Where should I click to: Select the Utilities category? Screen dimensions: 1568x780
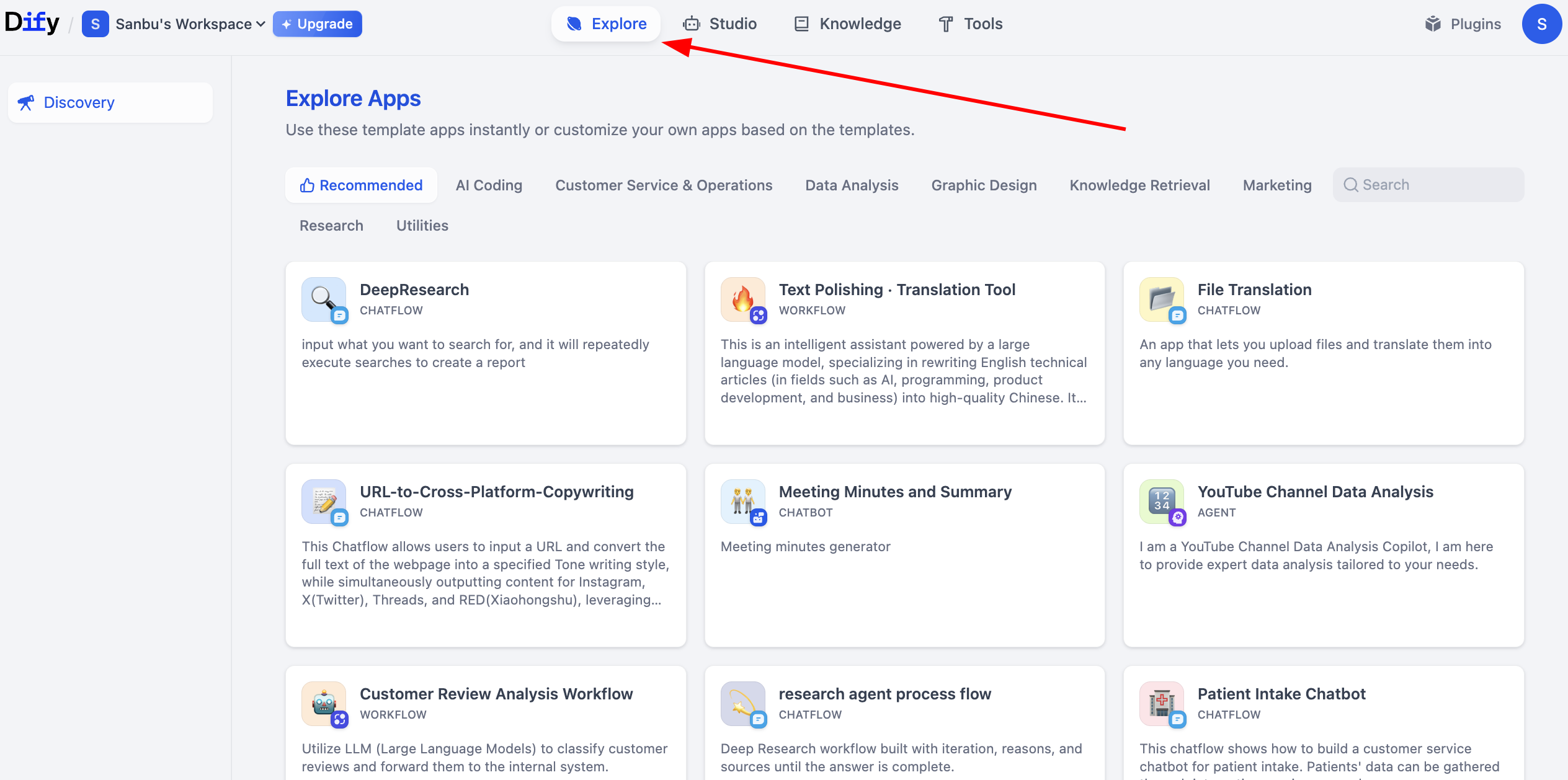coord(422,226)
